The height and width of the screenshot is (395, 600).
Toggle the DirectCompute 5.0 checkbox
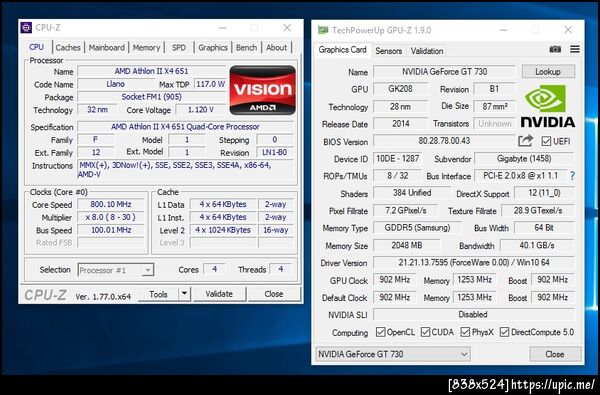pos(504,332)
